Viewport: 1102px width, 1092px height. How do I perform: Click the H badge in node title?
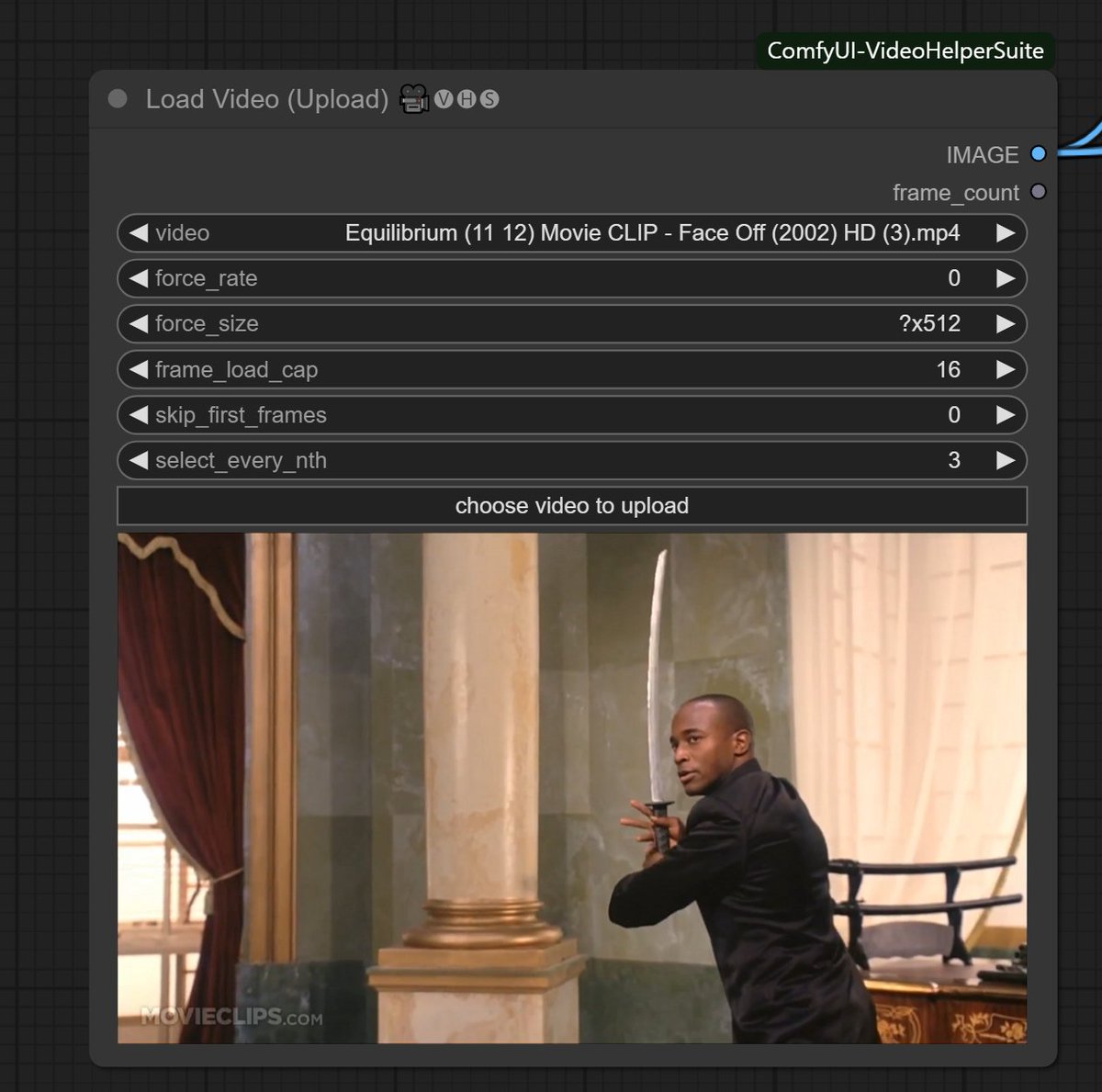467,98
